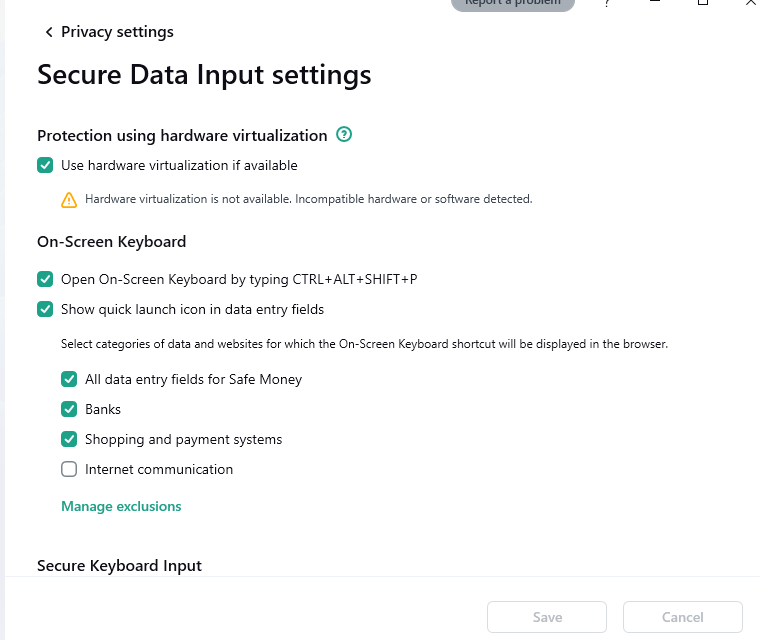Minimize the settings window

[x=655, y=4]
